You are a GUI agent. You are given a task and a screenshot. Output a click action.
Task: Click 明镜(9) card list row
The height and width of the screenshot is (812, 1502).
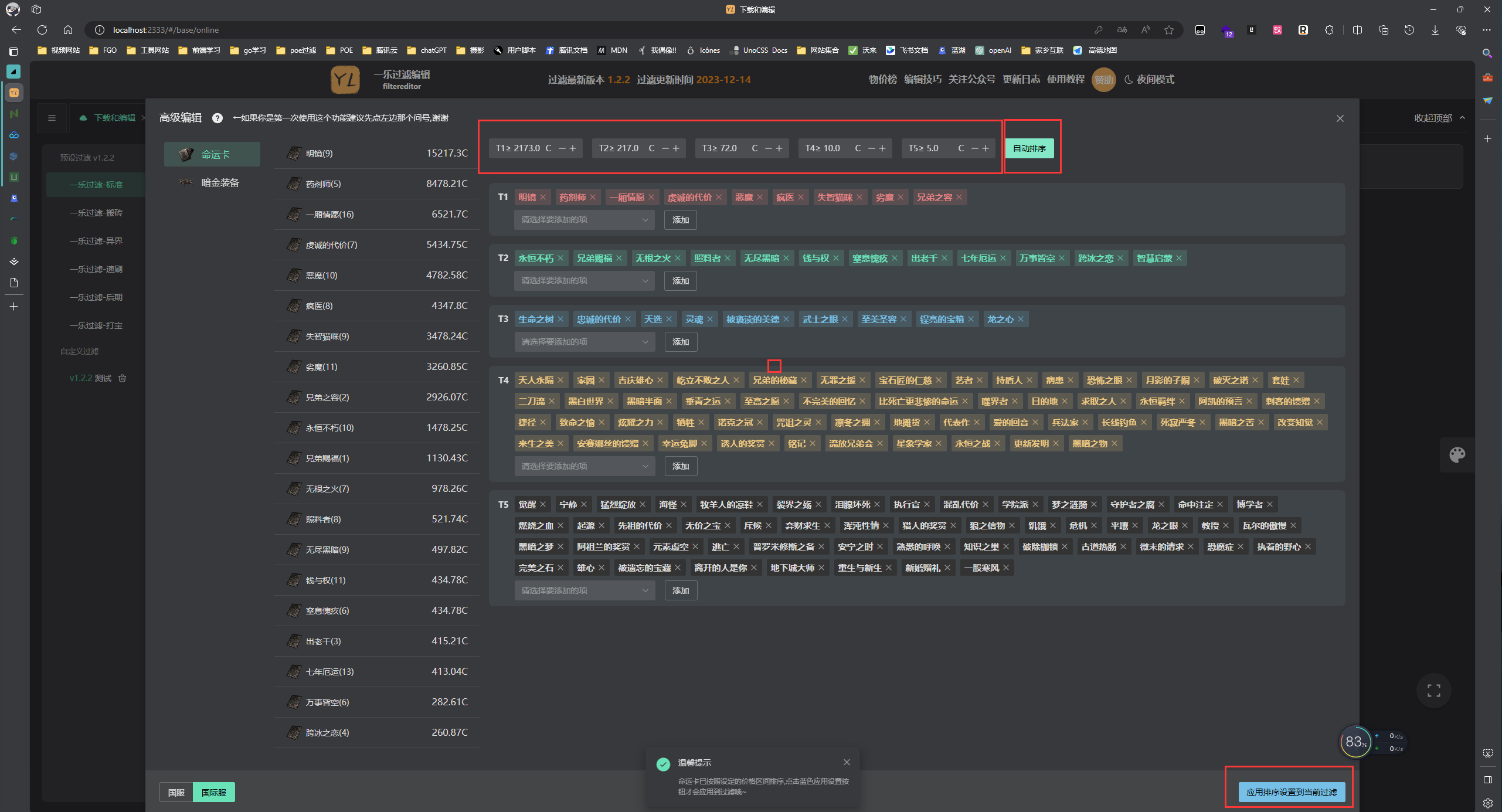pos(377,154)
